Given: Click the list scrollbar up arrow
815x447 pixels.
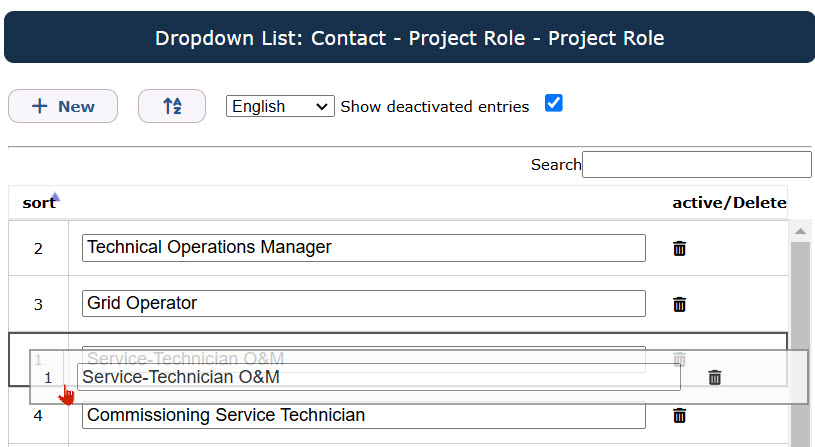Looking at the screenshot, I should click(x=800, y=231).
